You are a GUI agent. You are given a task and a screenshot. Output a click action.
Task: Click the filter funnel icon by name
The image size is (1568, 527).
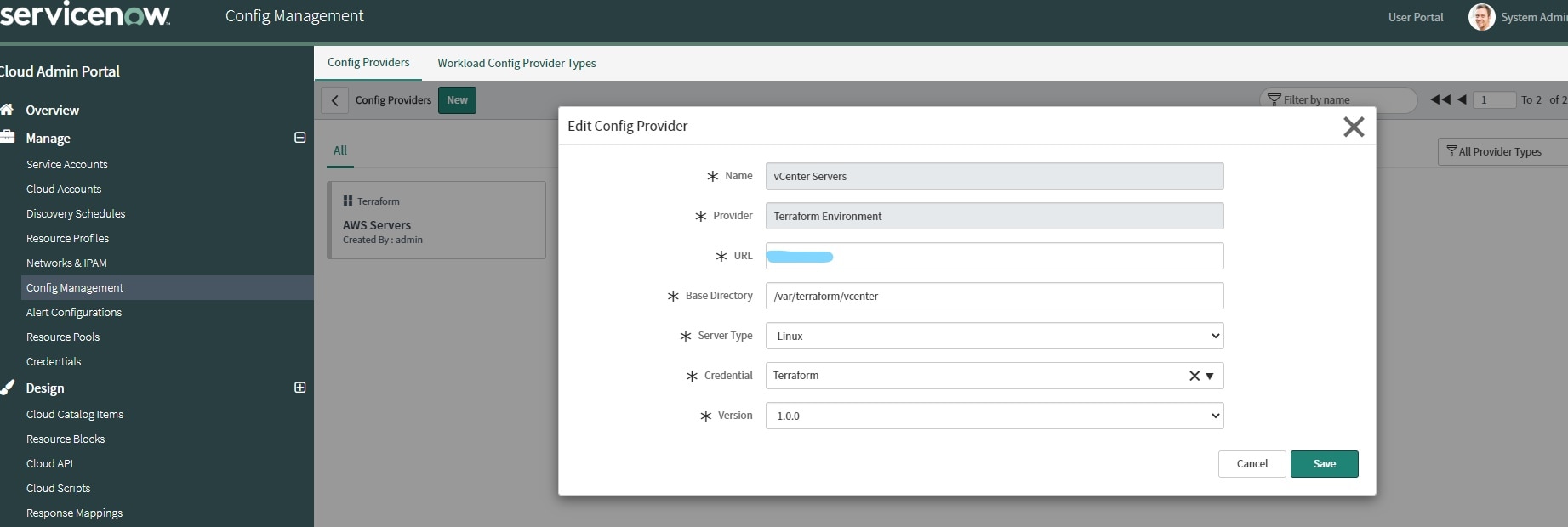point(1274,99)
